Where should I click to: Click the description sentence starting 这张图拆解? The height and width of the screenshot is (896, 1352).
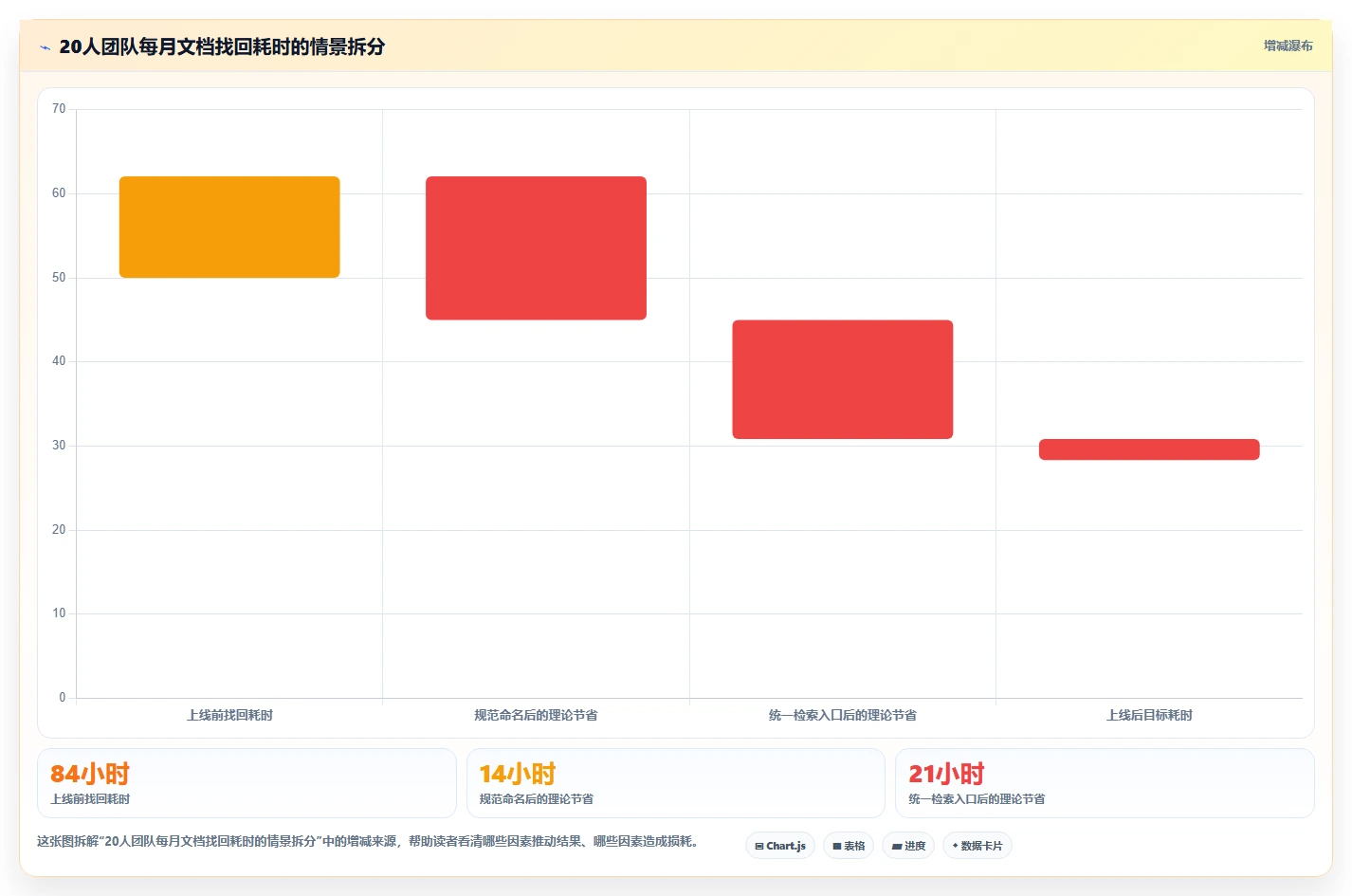click(x=369, y=841)
